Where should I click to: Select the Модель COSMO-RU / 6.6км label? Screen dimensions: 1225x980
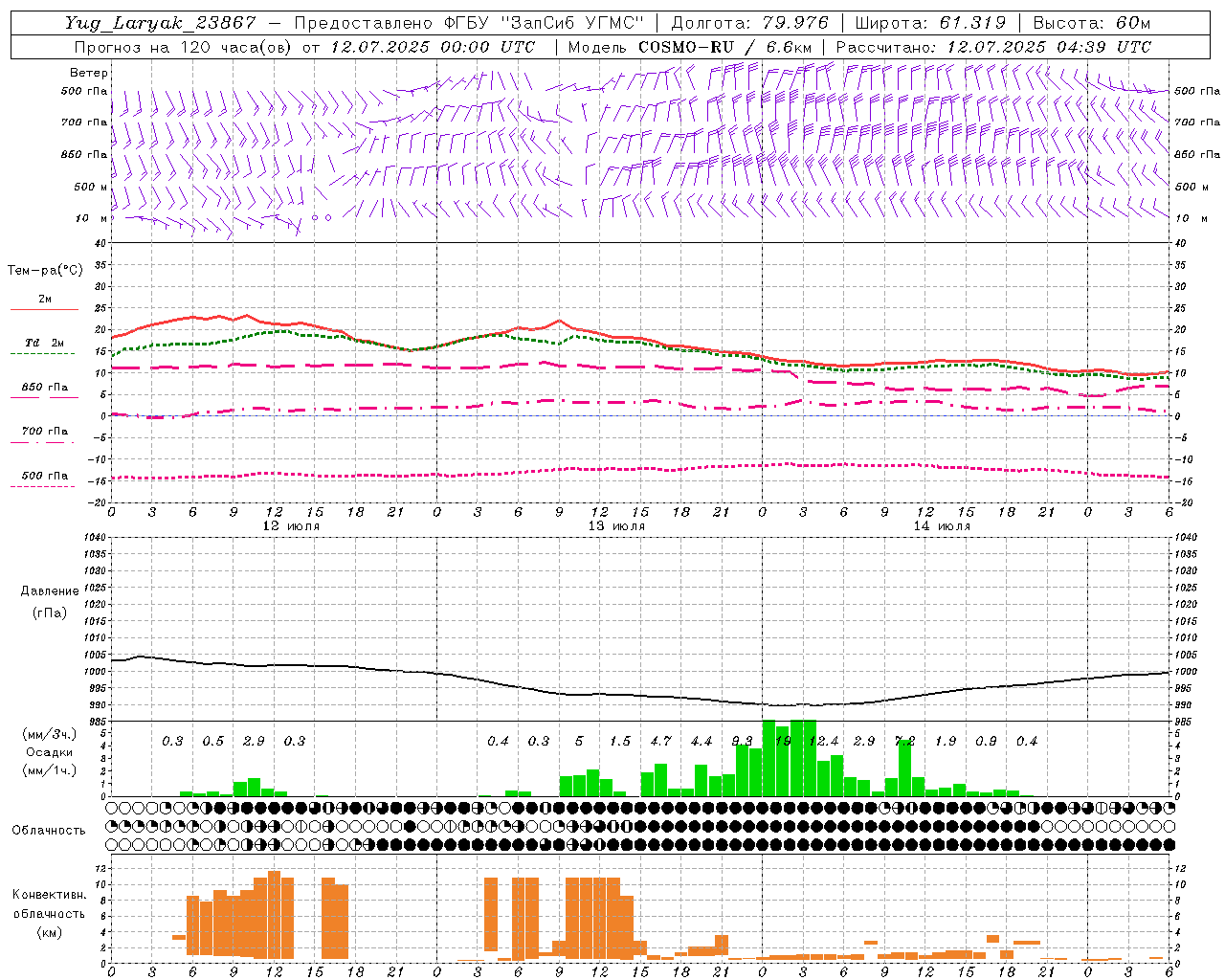[x=690, y=47]
